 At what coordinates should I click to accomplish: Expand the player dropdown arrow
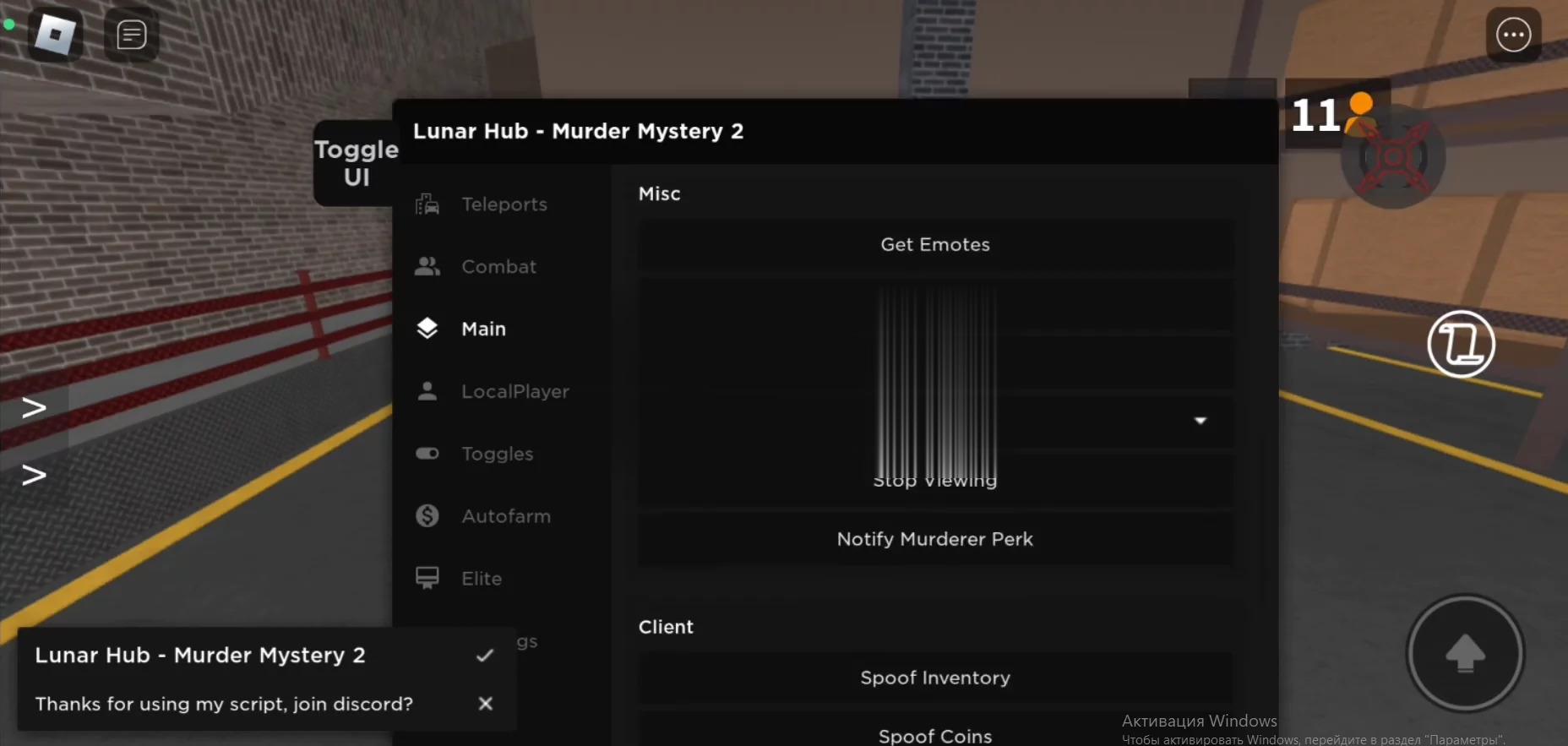click(x=1200, y=421)
